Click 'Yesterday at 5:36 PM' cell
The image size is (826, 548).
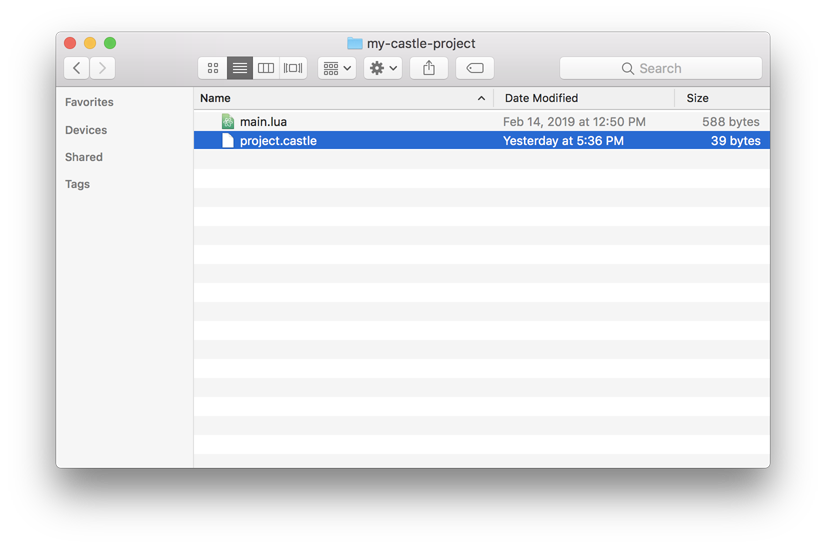(x=563, y=141)
